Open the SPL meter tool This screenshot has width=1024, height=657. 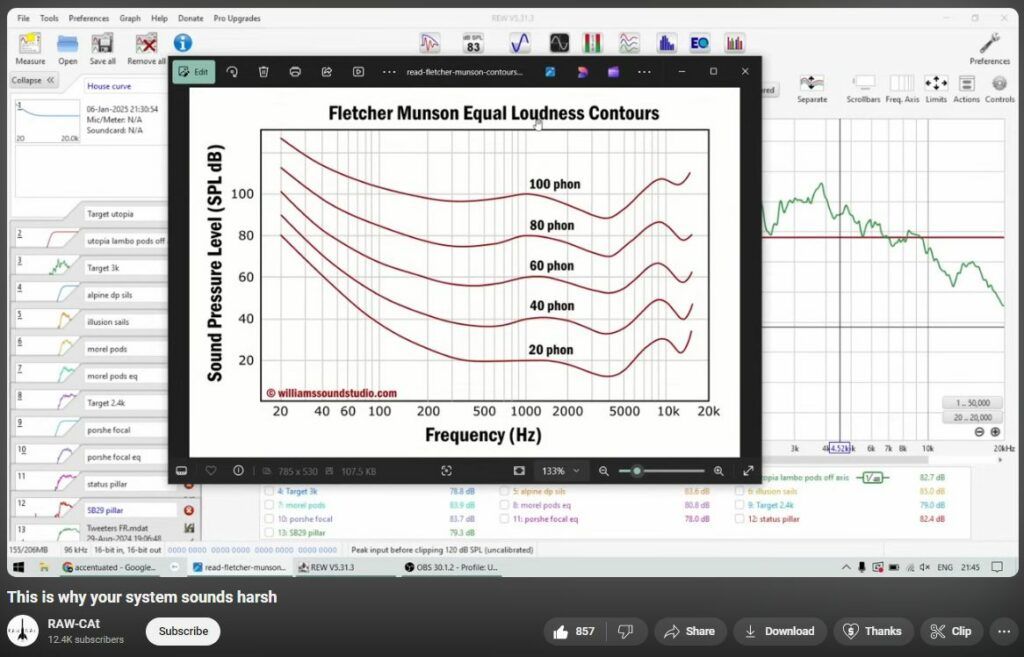pyautogui.click(x=473, y=43)
